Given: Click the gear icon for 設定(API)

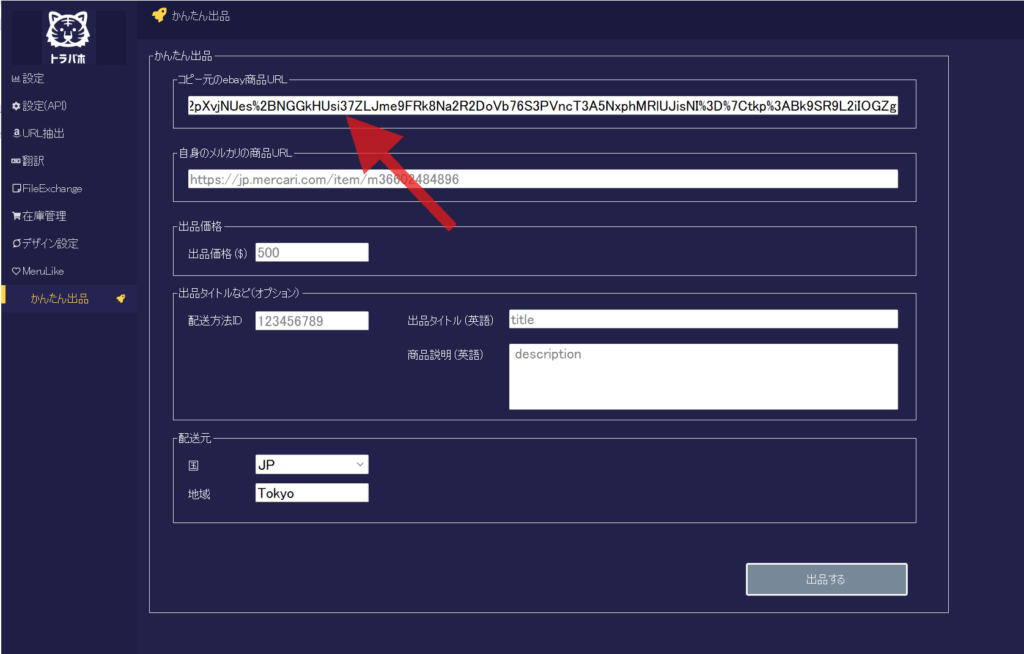Looking at the screenshot, I should (x=15, y=106).
